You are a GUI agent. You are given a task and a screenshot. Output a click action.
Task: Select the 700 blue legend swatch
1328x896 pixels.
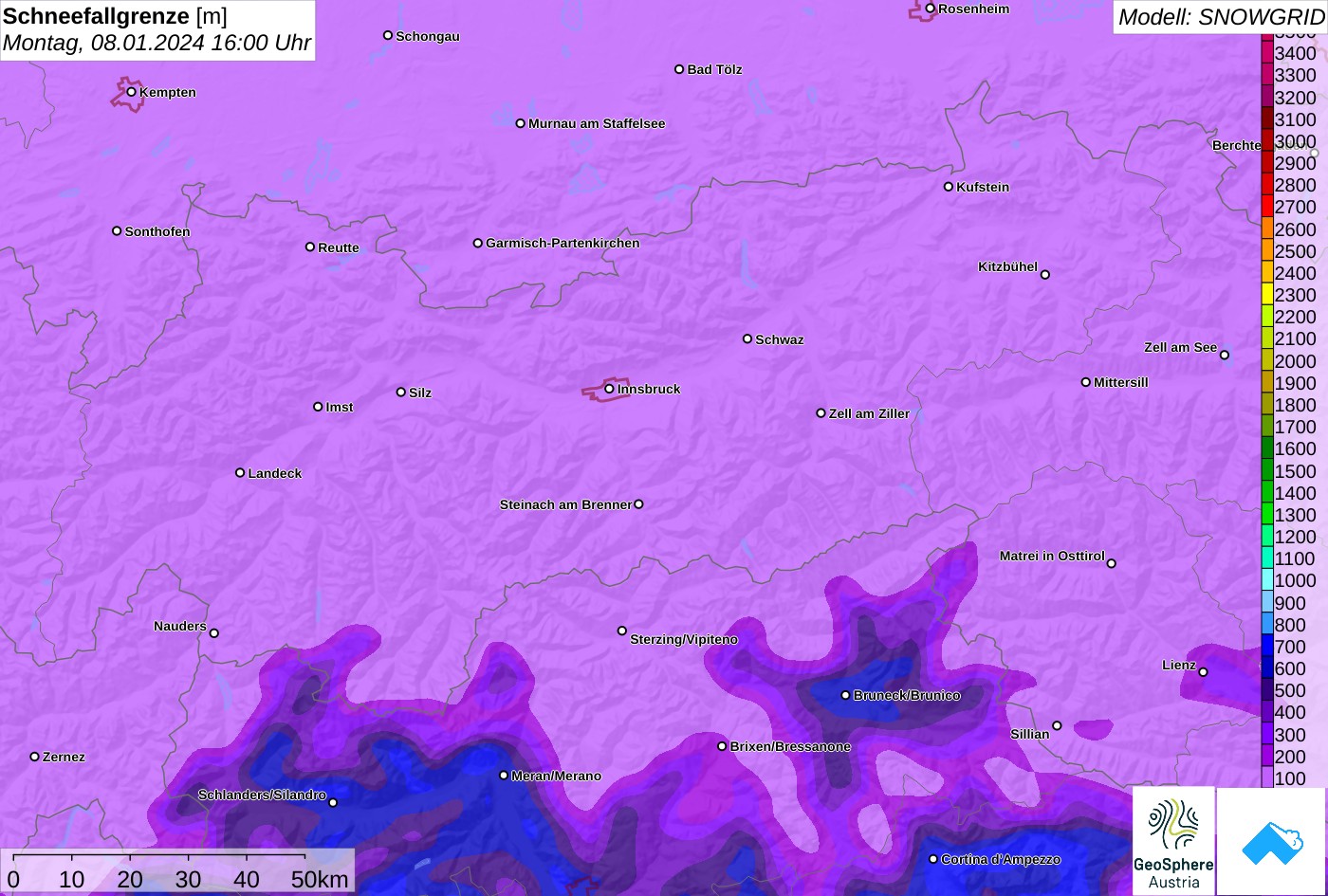click(1267, 646)
